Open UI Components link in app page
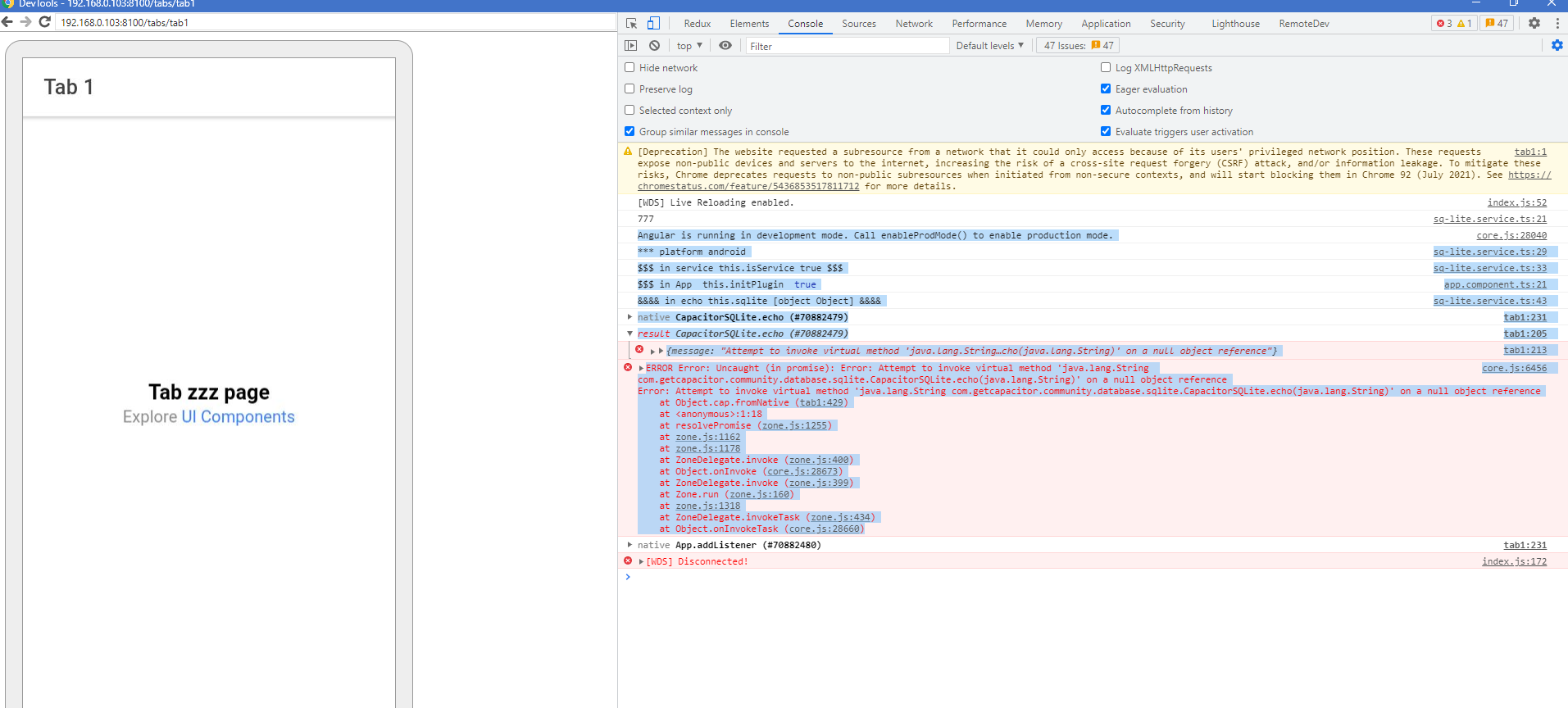 [238, 417]
